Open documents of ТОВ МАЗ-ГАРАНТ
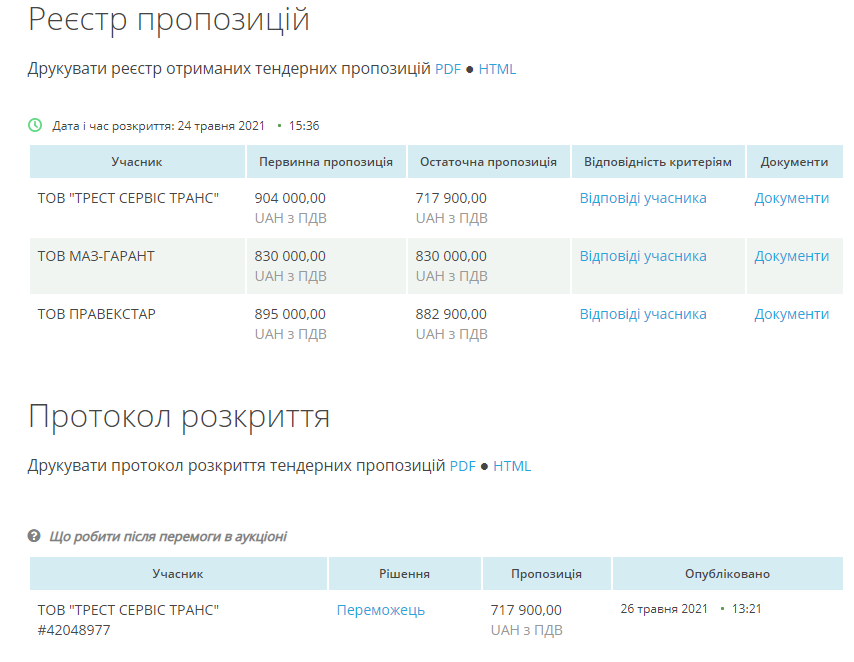 point(791,256)
